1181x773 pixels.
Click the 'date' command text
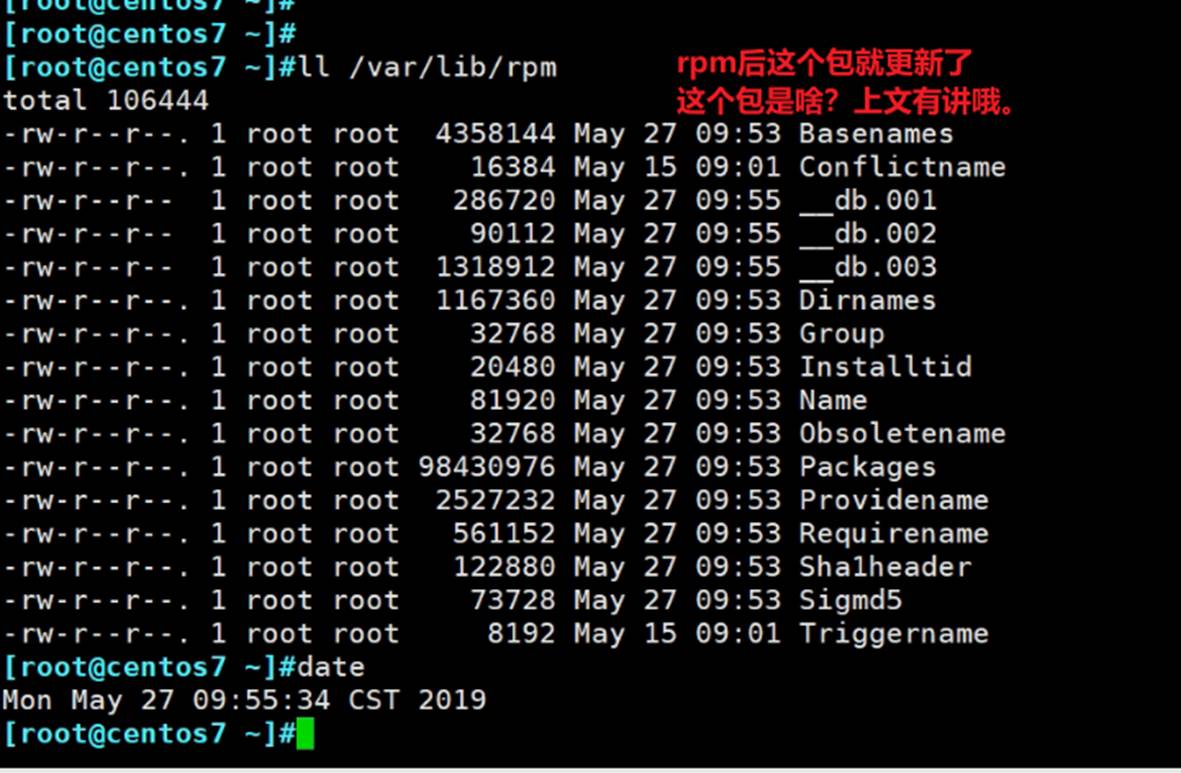coord(331,667)
